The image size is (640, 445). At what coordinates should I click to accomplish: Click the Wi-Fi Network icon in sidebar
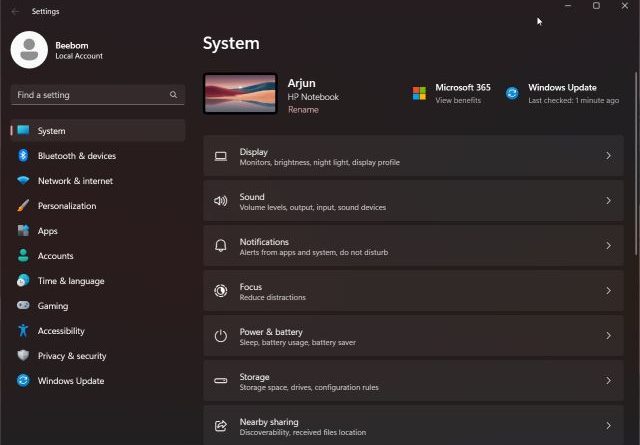[23, 180]
